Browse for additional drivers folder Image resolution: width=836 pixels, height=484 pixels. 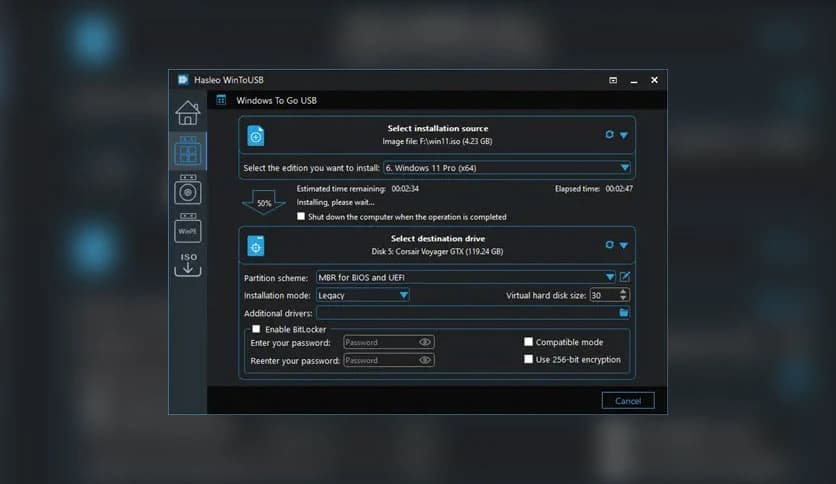tap(623, 313)
